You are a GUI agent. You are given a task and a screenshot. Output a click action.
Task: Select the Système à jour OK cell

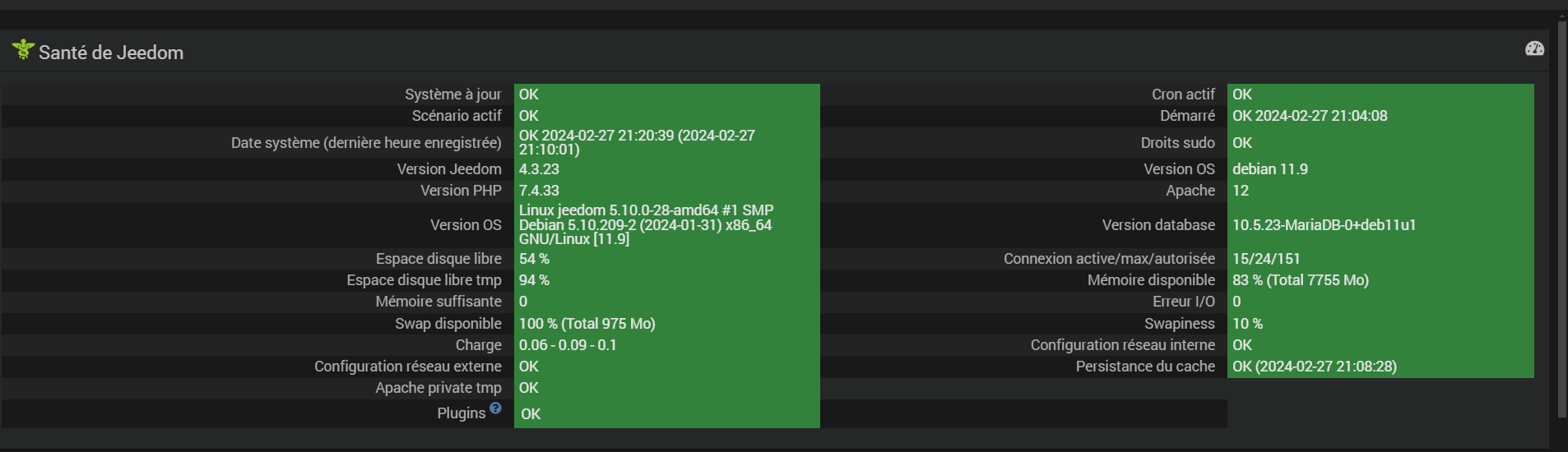click(666, 95)
